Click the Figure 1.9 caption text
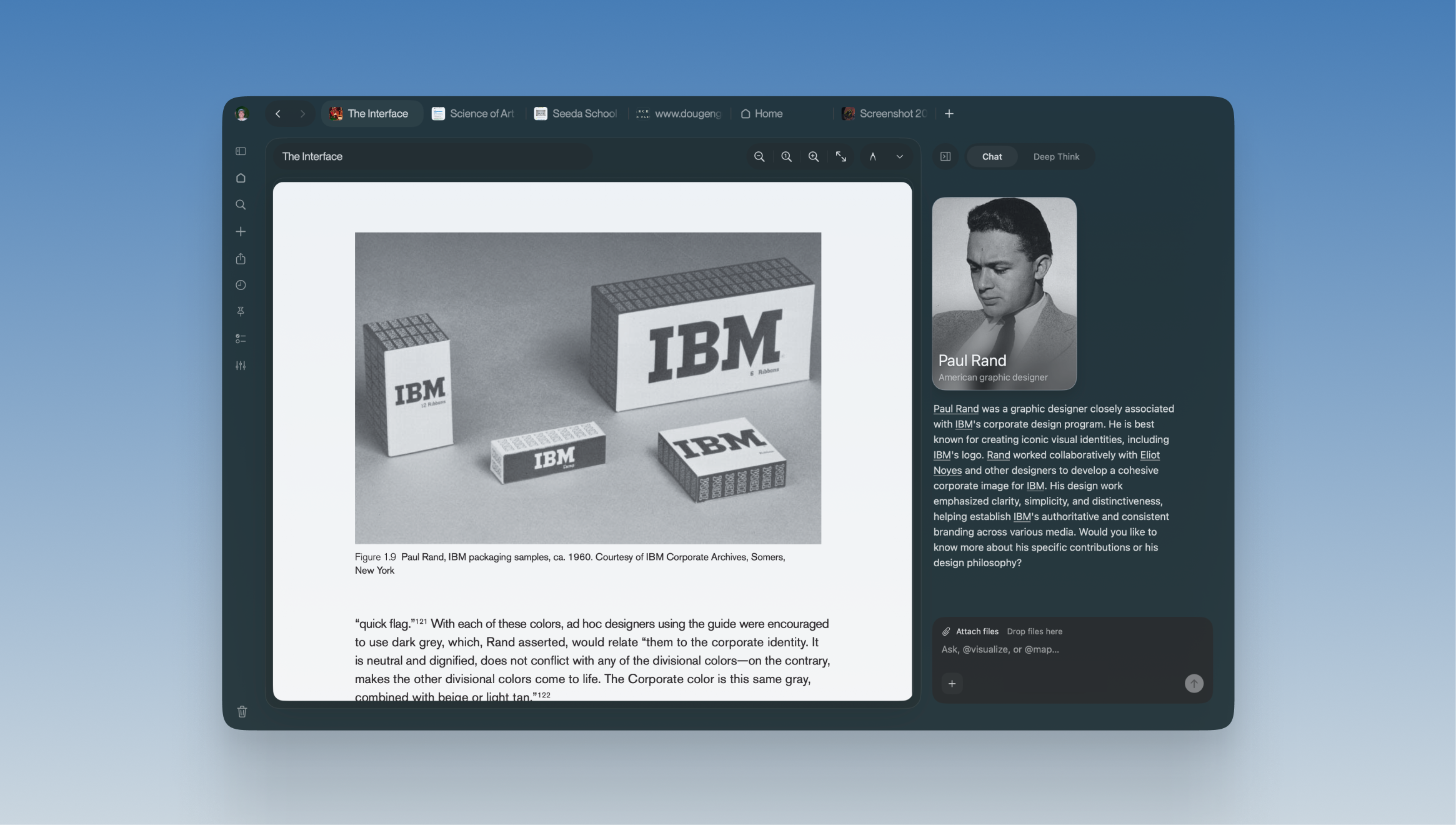This screenshot has width=1456, height=825. click(x=570, y=564)
